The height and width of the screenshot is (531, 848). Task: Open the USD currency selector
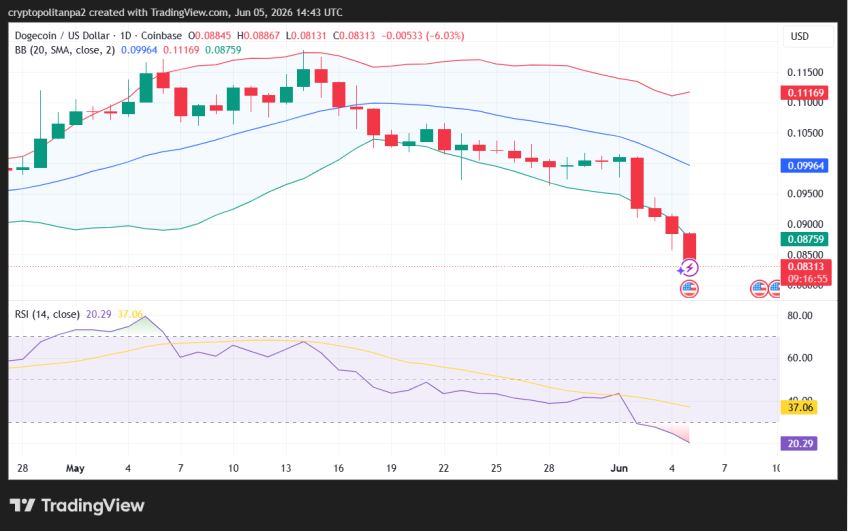[808, 36]
